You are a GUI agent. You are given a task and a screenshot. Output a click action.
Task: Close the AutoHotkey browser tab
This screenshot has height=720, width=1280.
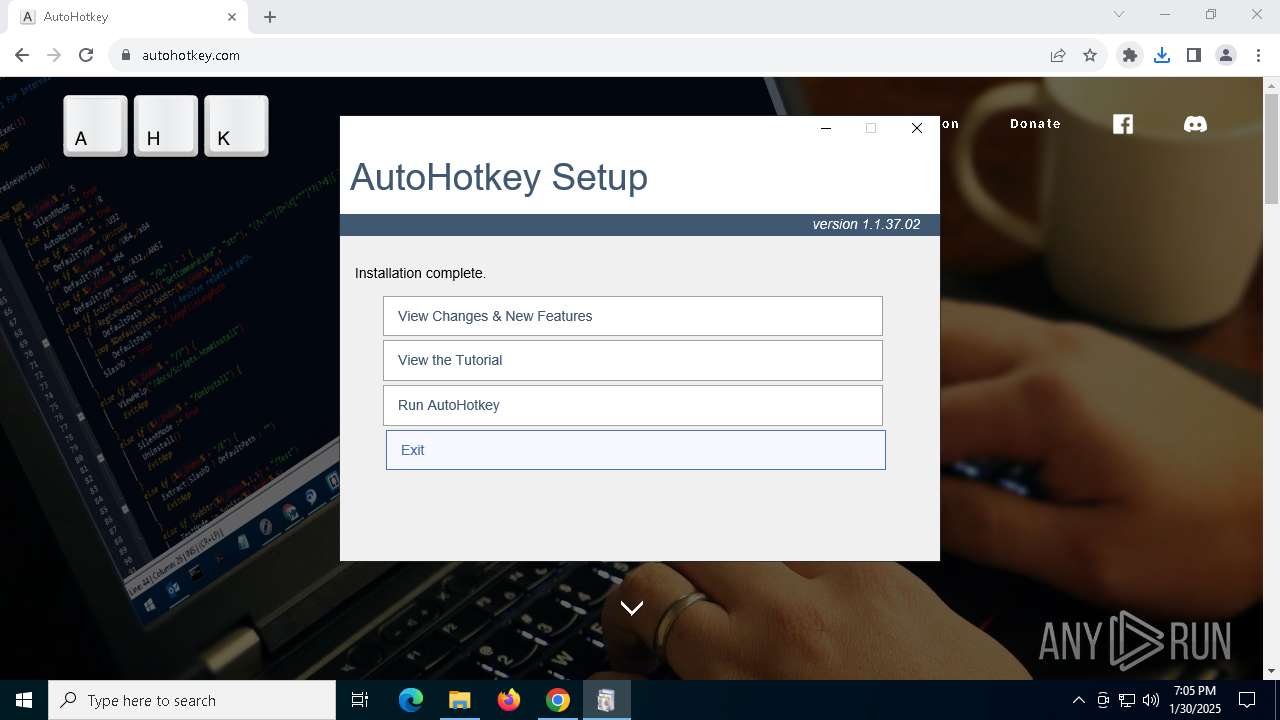(232, 17)
